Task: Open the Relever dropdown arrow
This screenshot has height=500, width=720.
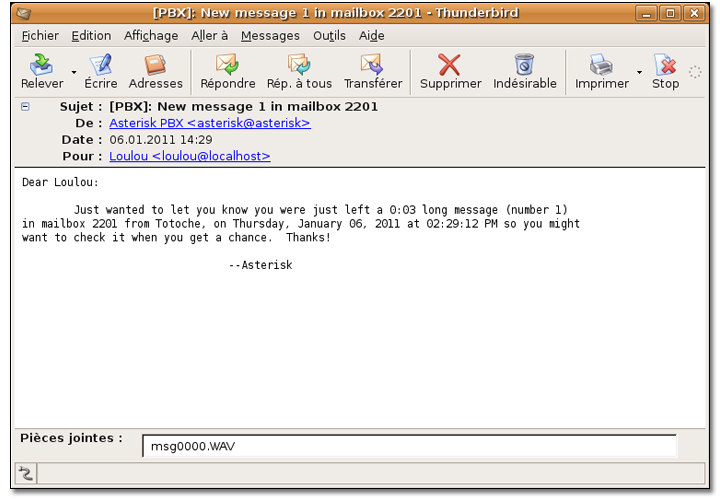Action: pyautogui.click(x=74, y=72)
